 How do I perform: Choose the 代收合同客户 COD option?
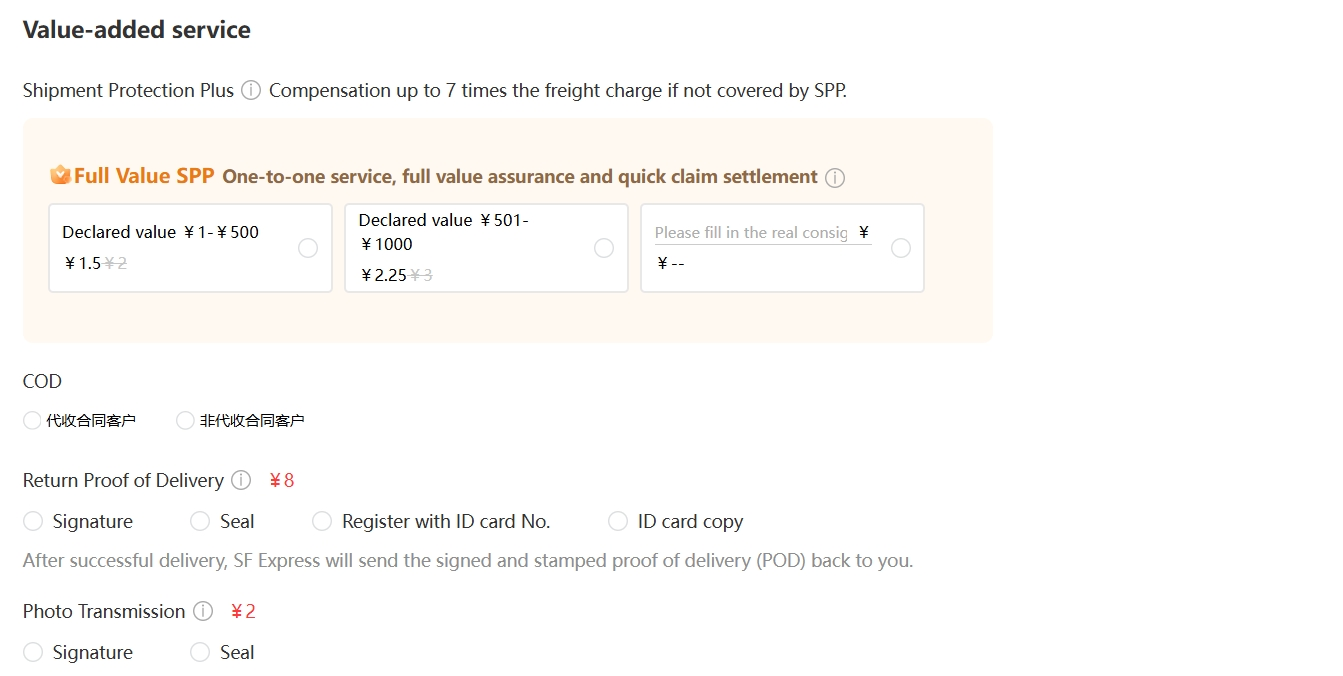(x=32, y=421)
